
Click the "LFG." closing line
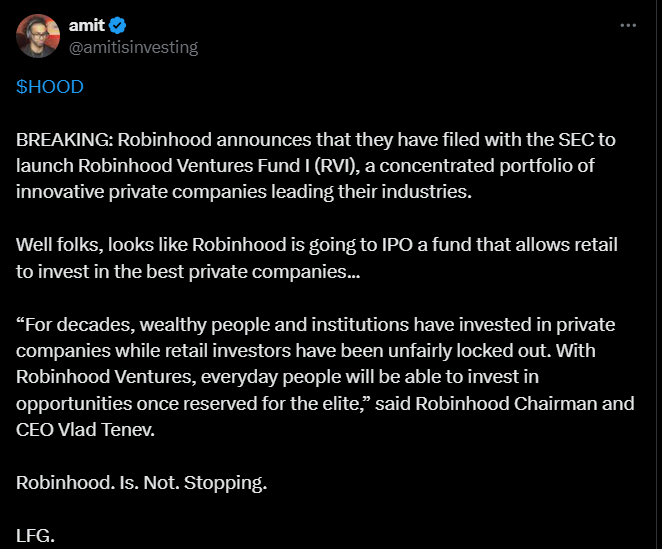coord(35,535)
